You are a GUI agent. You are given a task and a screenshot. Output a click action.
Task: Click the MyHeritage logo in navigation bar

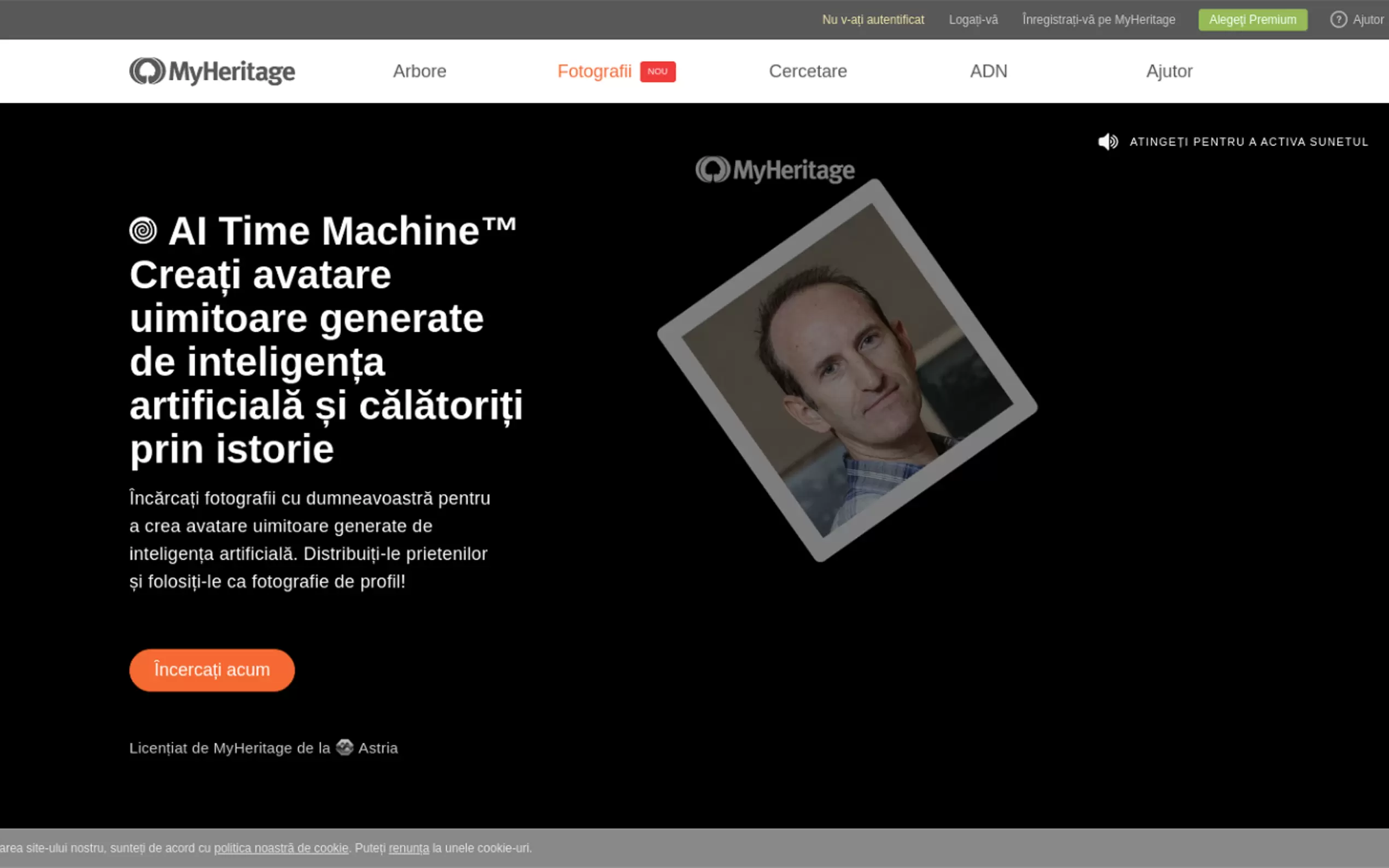click(x=212, y=71)
